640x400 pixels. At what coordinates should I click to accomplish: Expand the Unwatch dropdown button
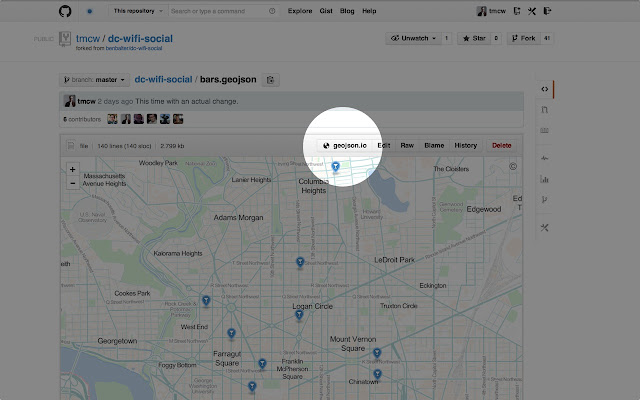[413, 38]
